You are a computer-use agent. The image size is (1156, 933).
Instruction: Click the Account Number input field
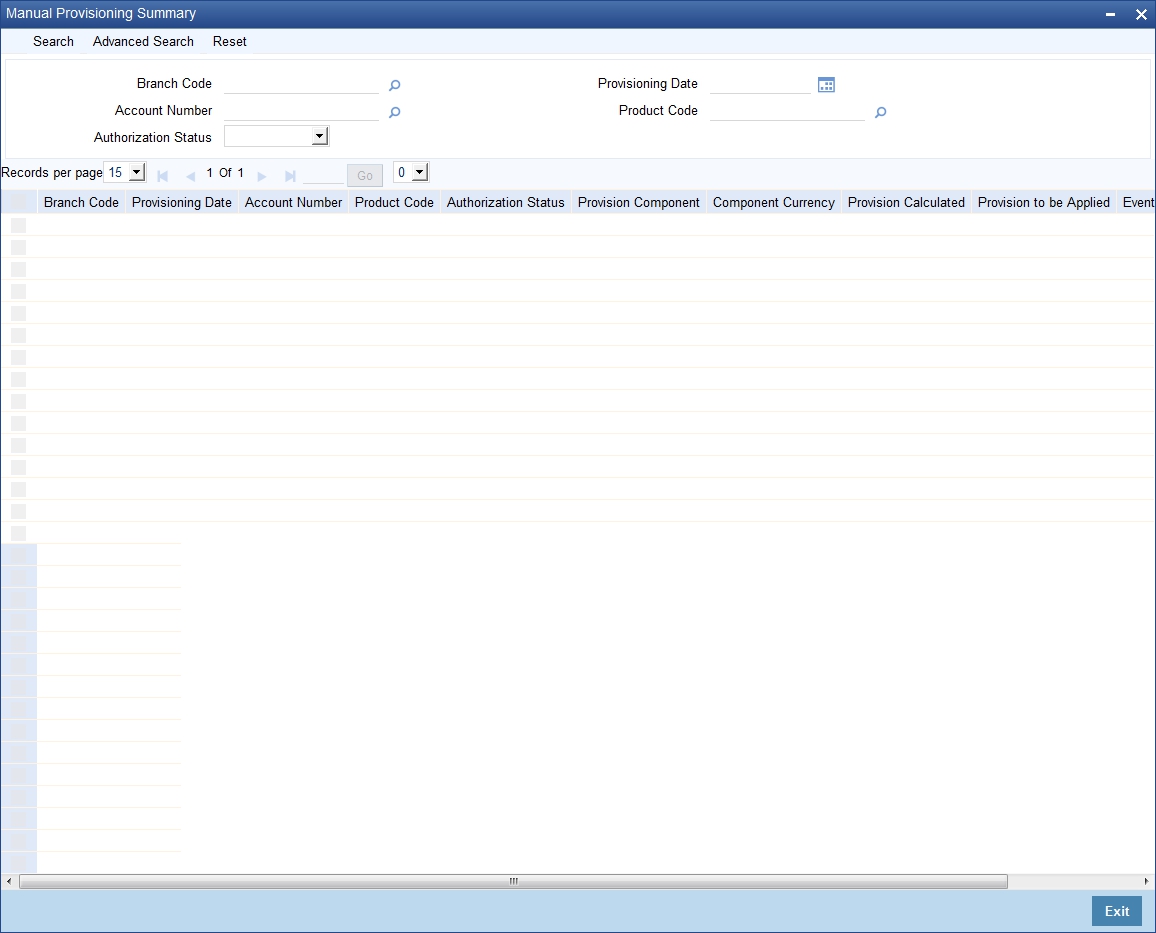click(302, 111)
